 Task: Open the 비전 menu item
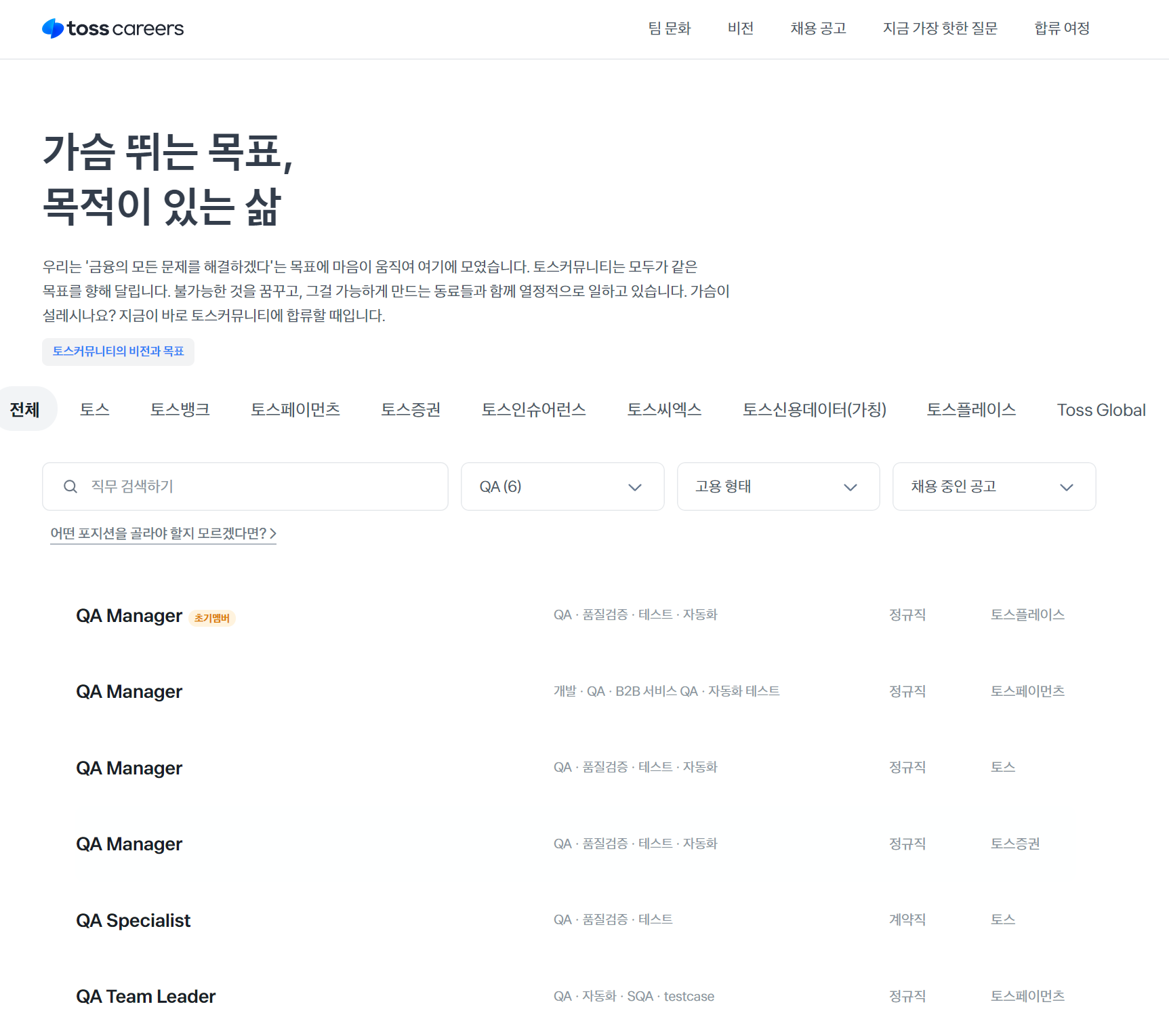(x=741, y=28)
